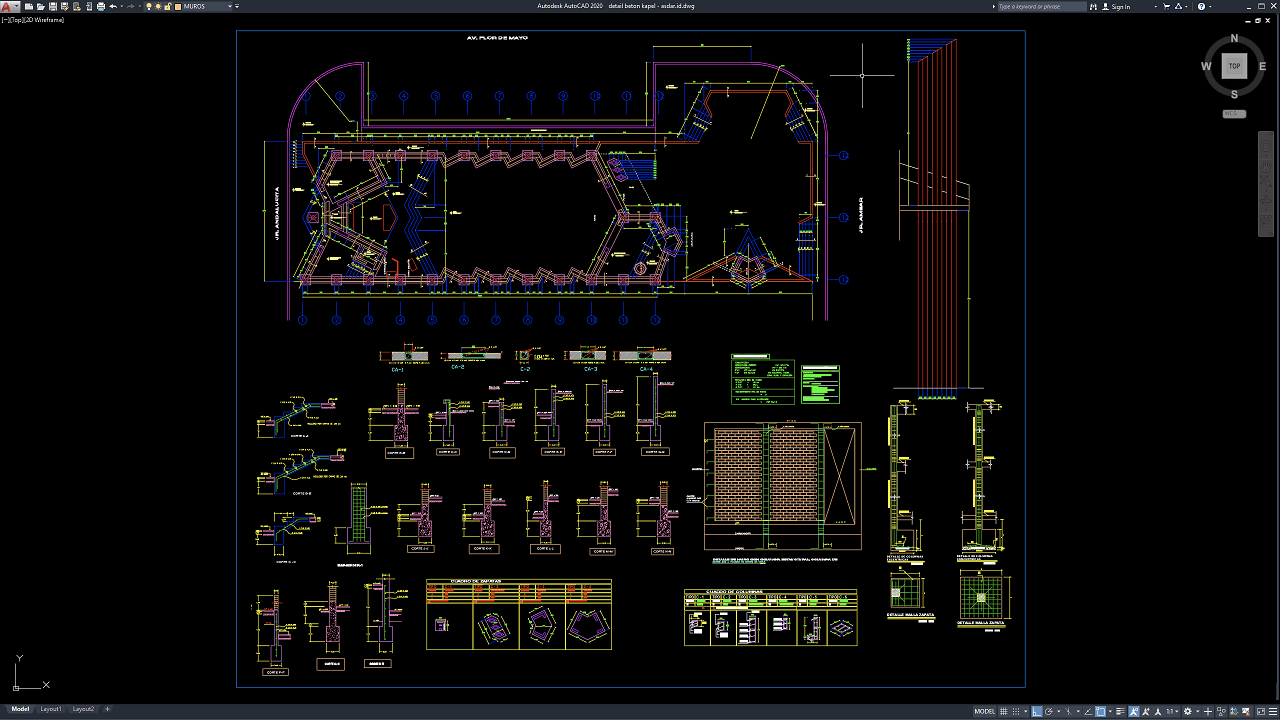Screen dimensions: 1280x720
Task: Click the keyword search input field
Action: point(1040,6)
